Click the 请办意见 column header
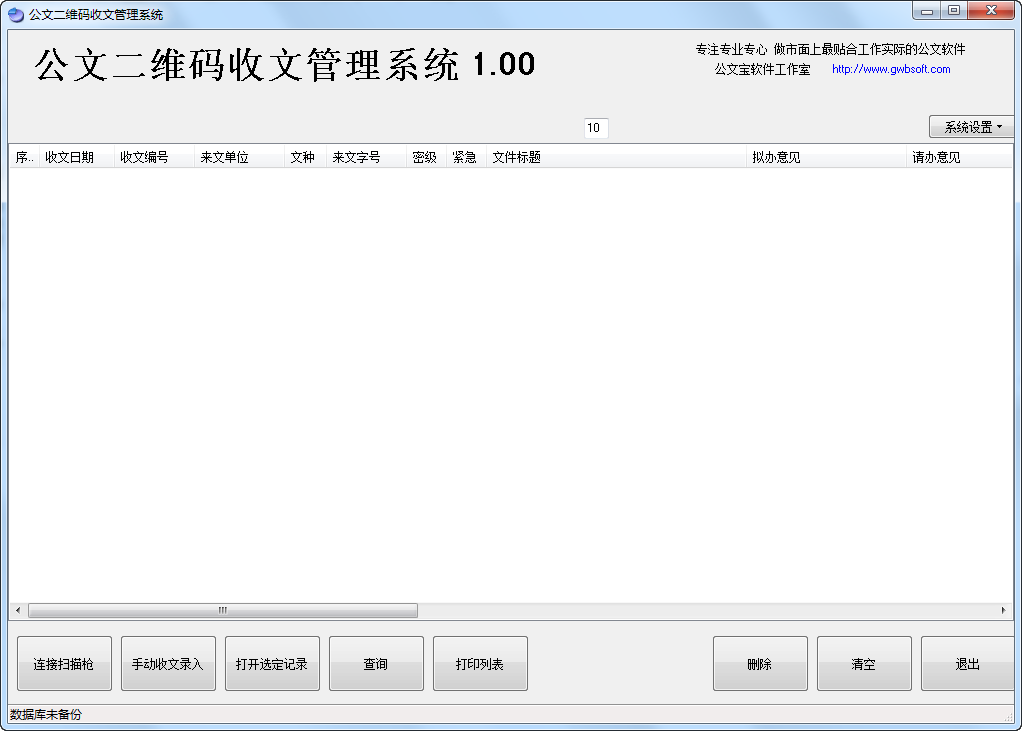 tap(959, 157)
